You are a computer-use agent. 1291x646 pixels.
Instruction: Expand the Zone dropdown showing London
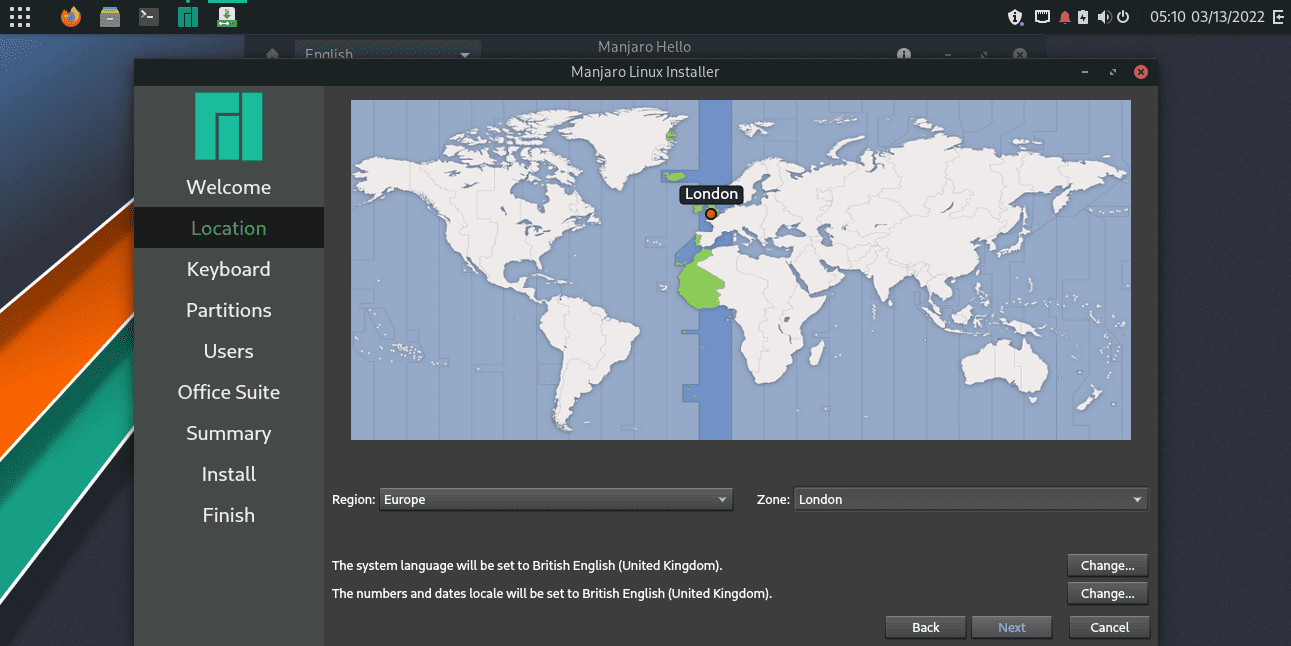(x=971, y=499)
